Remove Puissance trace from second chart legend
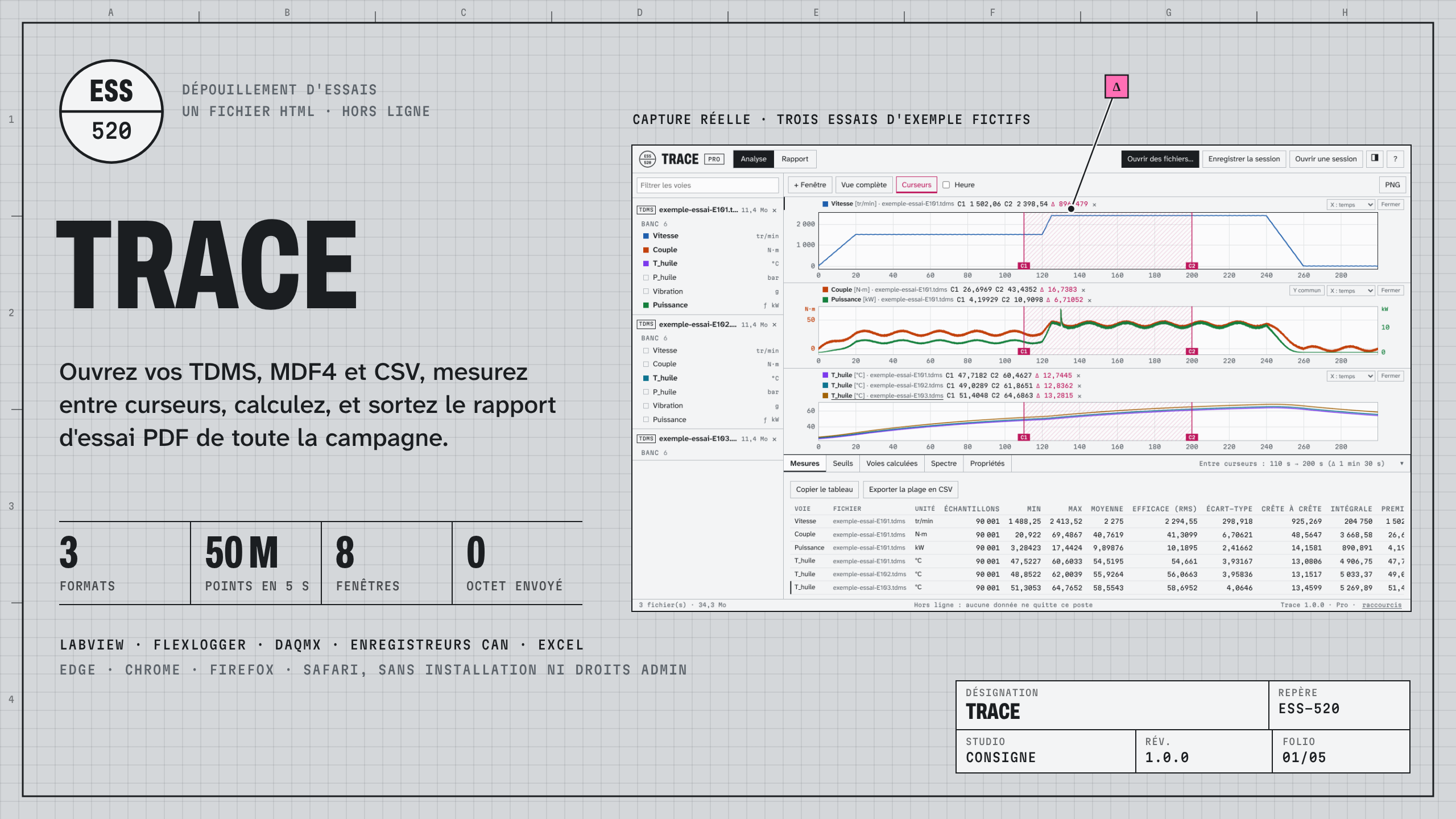Image resolution: width=1456 pixels, height=819 pixels. click(1090, 300)
